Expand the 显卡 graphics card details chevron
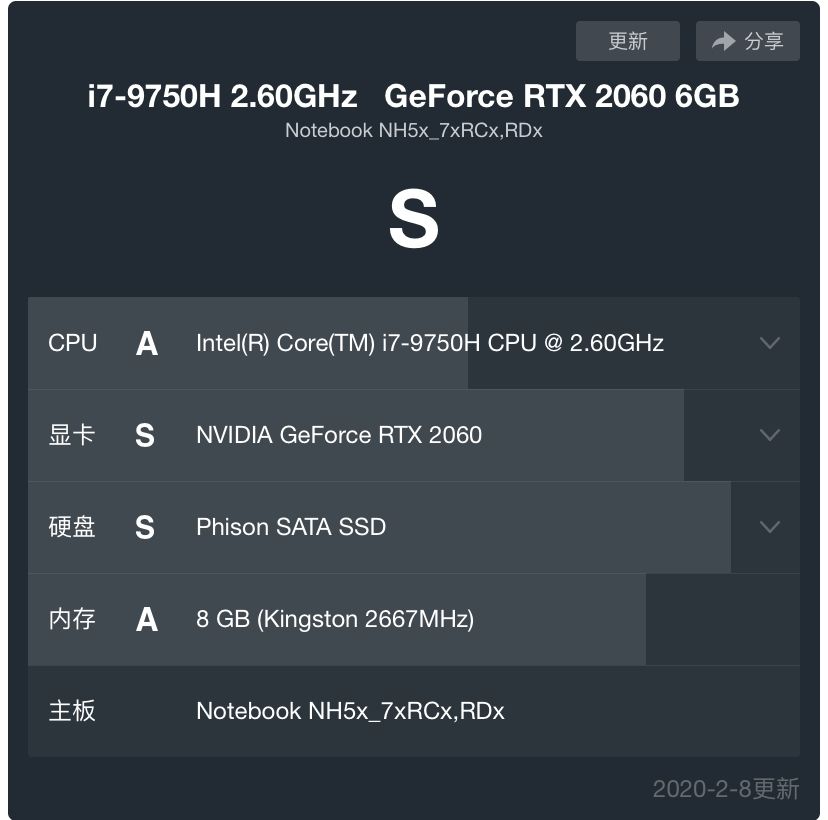Screen dimensions: 828x820 coord(769,435)
